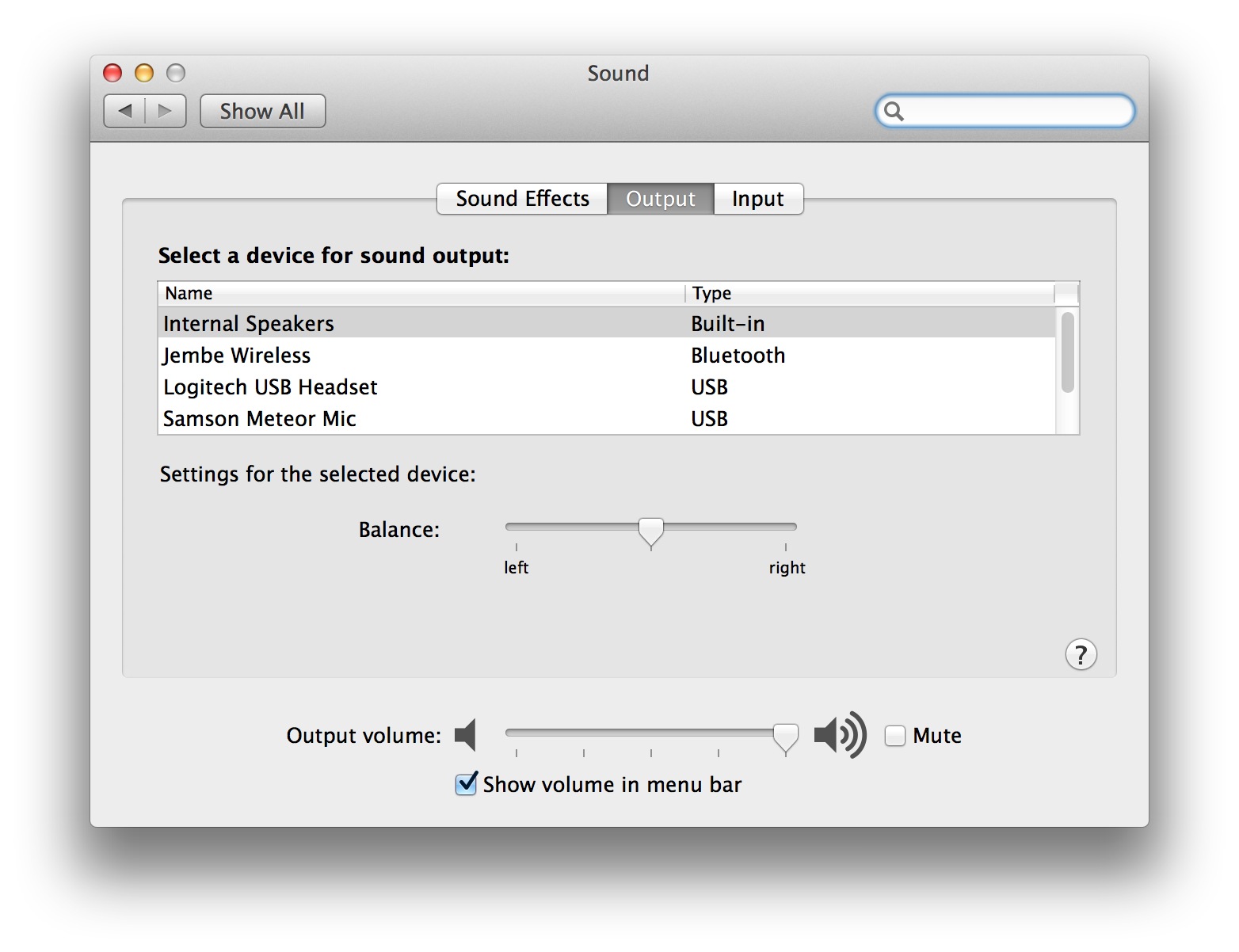Go forward with the right arrow button
Viewport: 1239px width, 952px height.
point(166,111)
